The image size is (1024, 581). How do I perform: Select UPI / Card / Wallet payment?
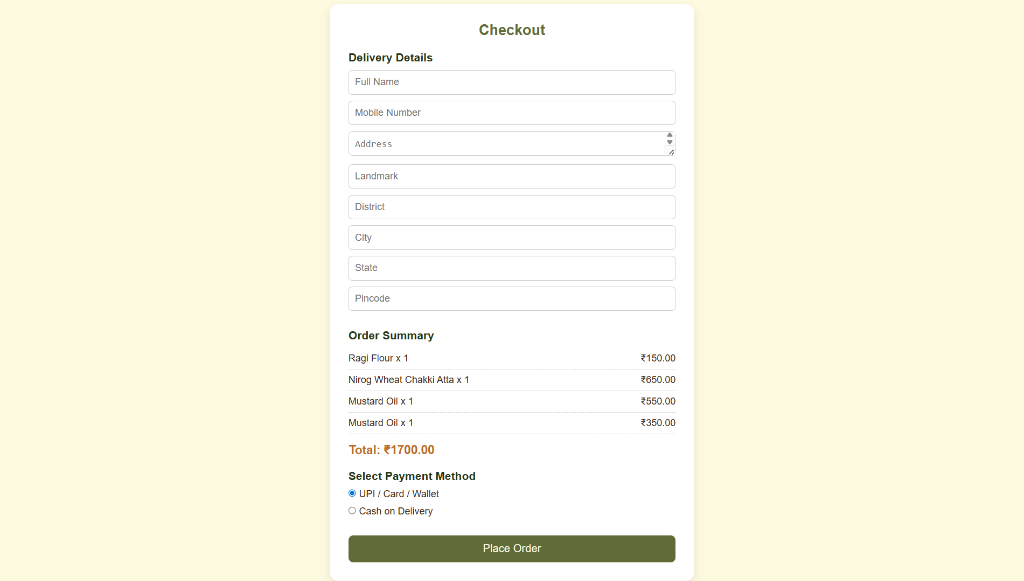point(352,493)
